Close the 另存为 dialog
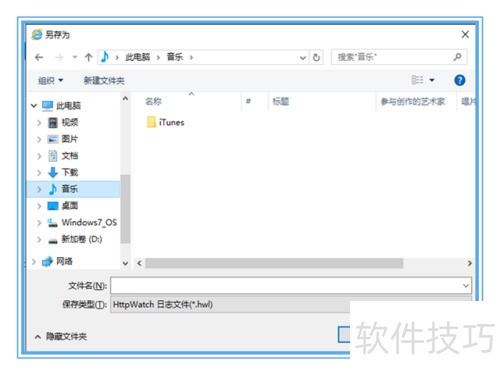500x375 pixels. 465,34
